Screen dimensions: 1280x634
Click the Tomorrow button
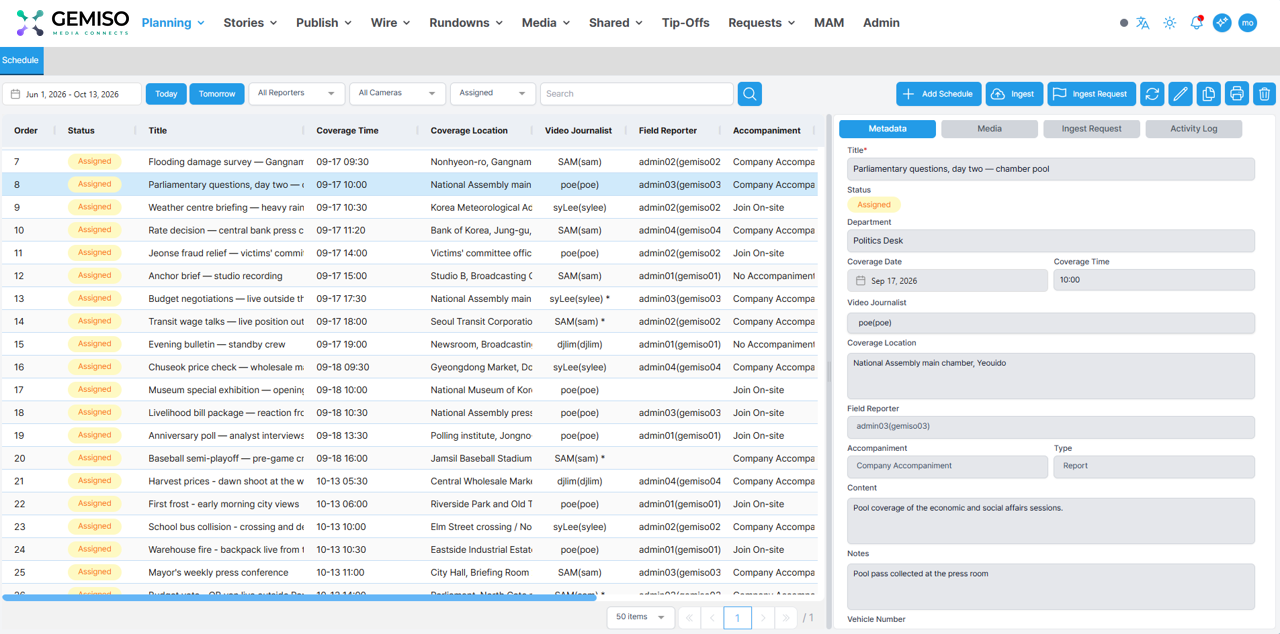[217, 94]
